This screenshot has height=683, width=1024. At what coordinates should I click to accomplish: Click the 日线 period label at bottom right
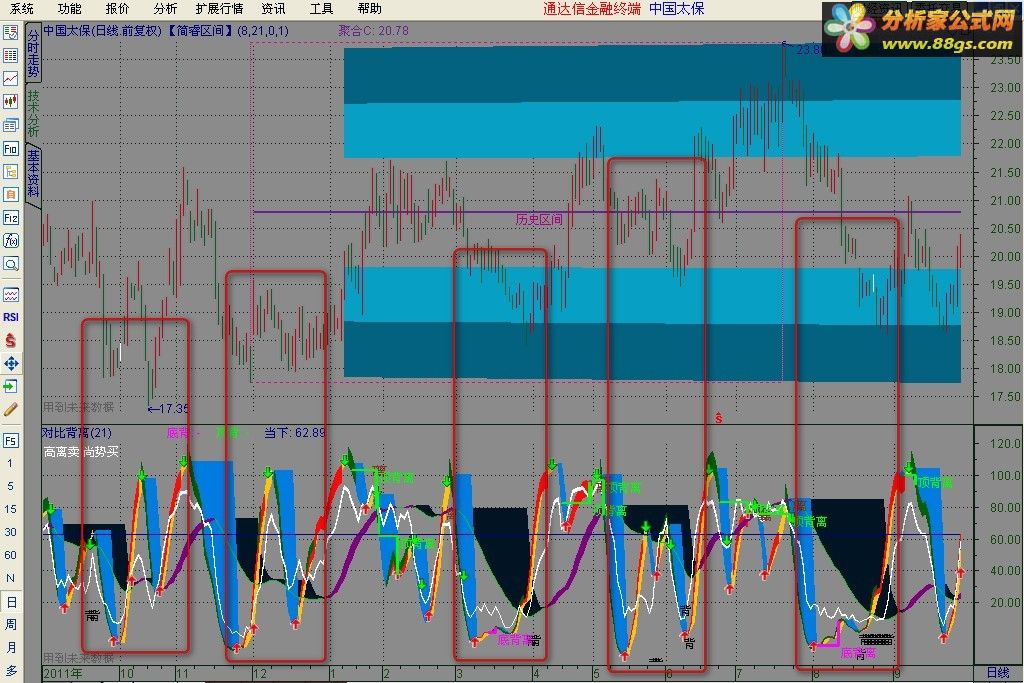(x=998, y=673)
